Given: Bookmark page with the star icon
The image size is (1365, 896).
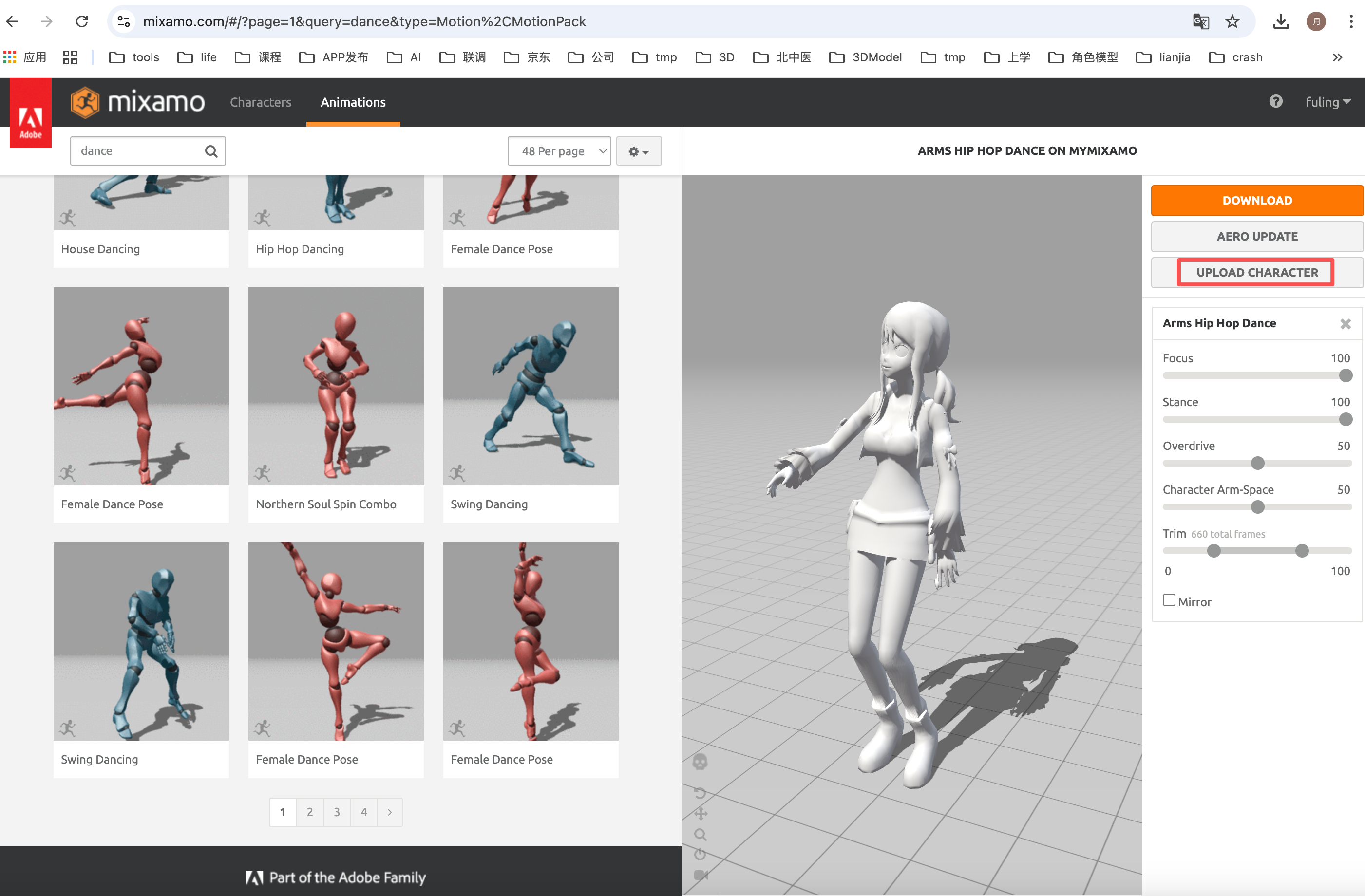Looking at the screenshot, I should click(1232, 22).
